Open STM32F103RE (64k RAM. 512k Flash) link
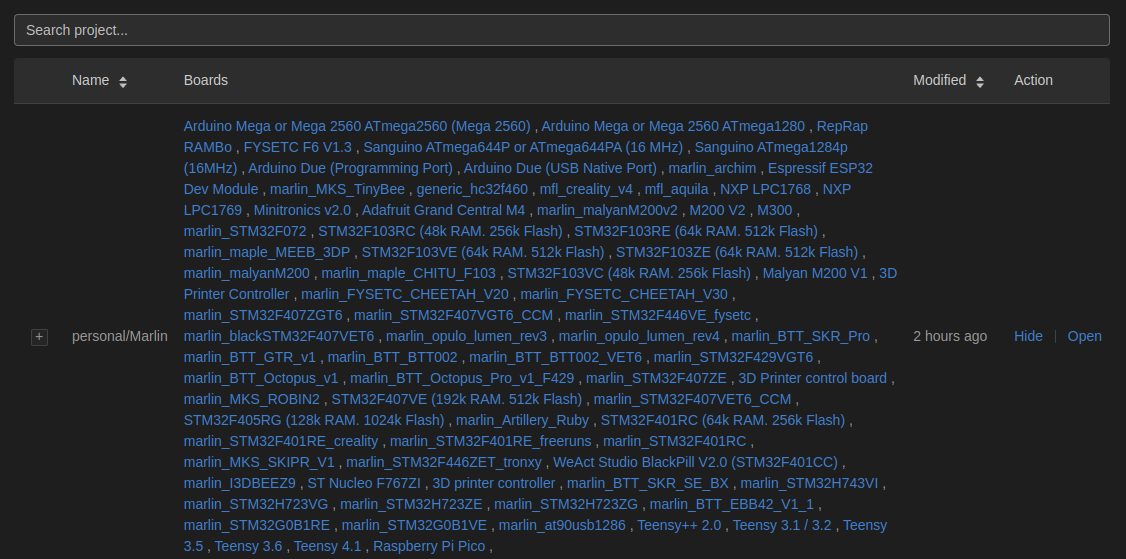Viewport: 1126px width, 559px height. tap(696, 231)
